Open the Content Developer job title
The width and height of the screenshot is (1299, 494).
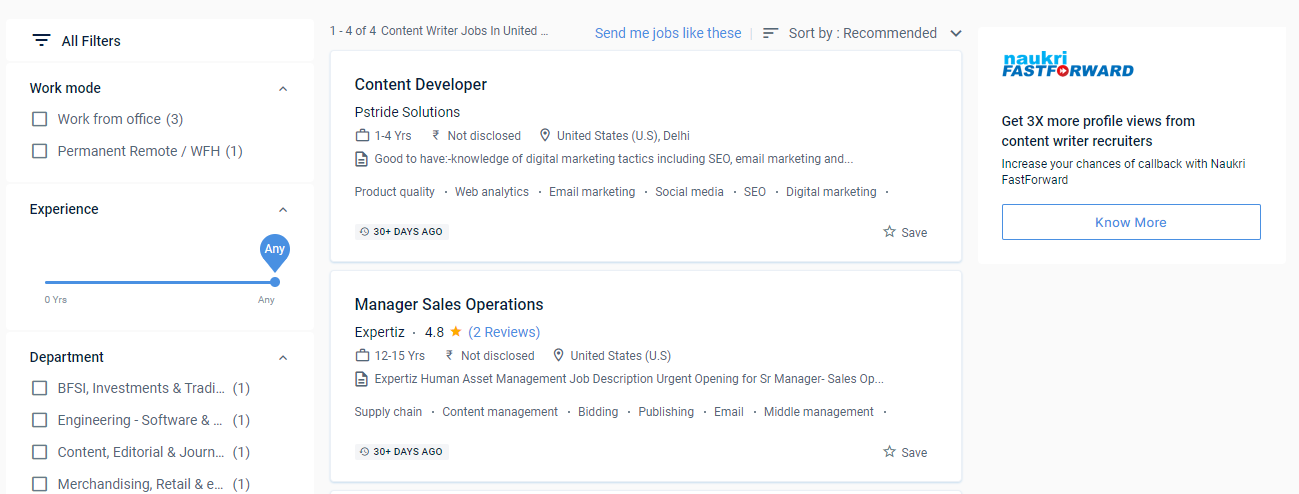[421, 84]
